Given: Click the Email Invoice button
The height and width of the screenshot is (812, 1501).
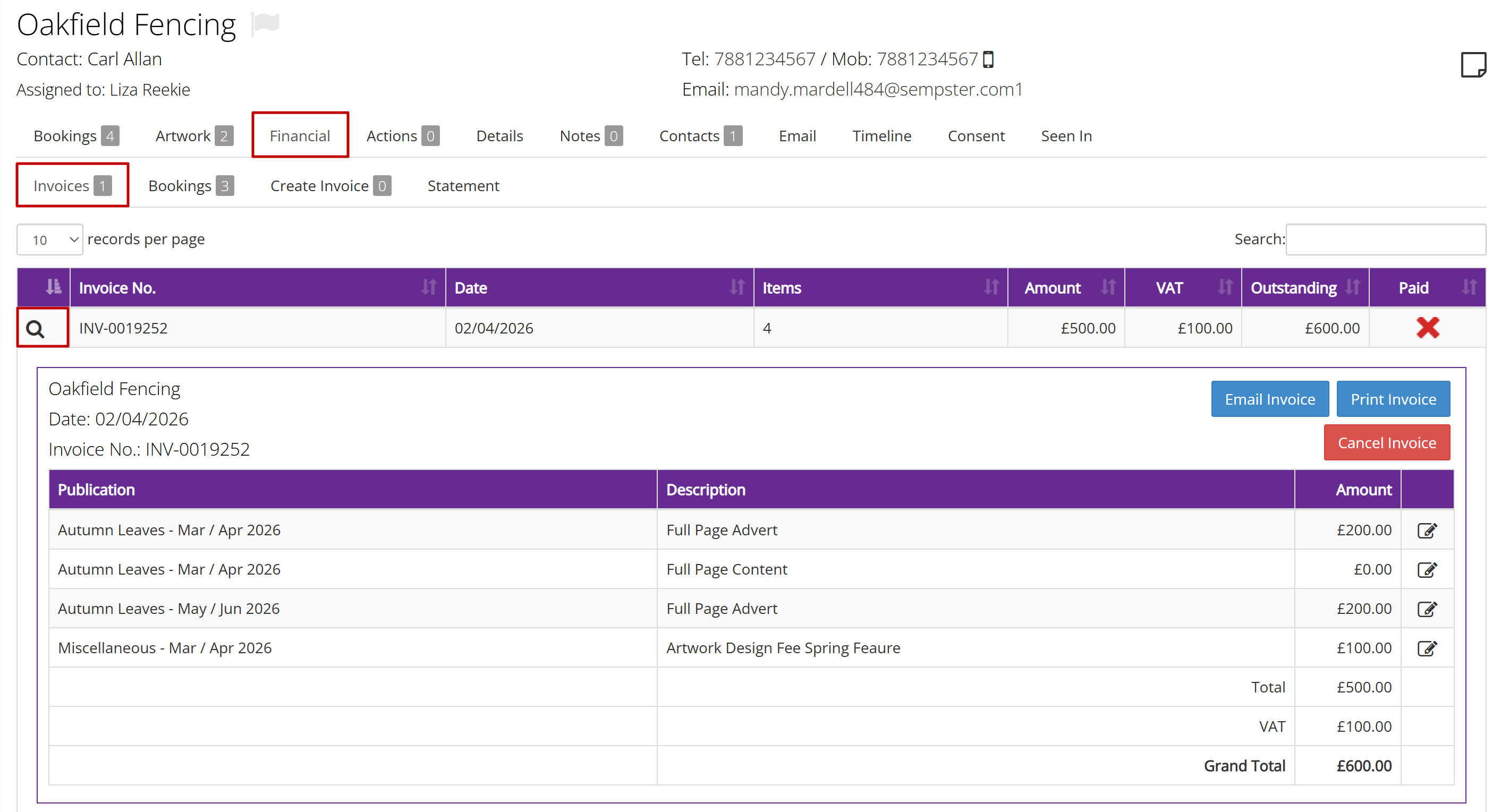Looking at the screenshot, I should 1270,399.
